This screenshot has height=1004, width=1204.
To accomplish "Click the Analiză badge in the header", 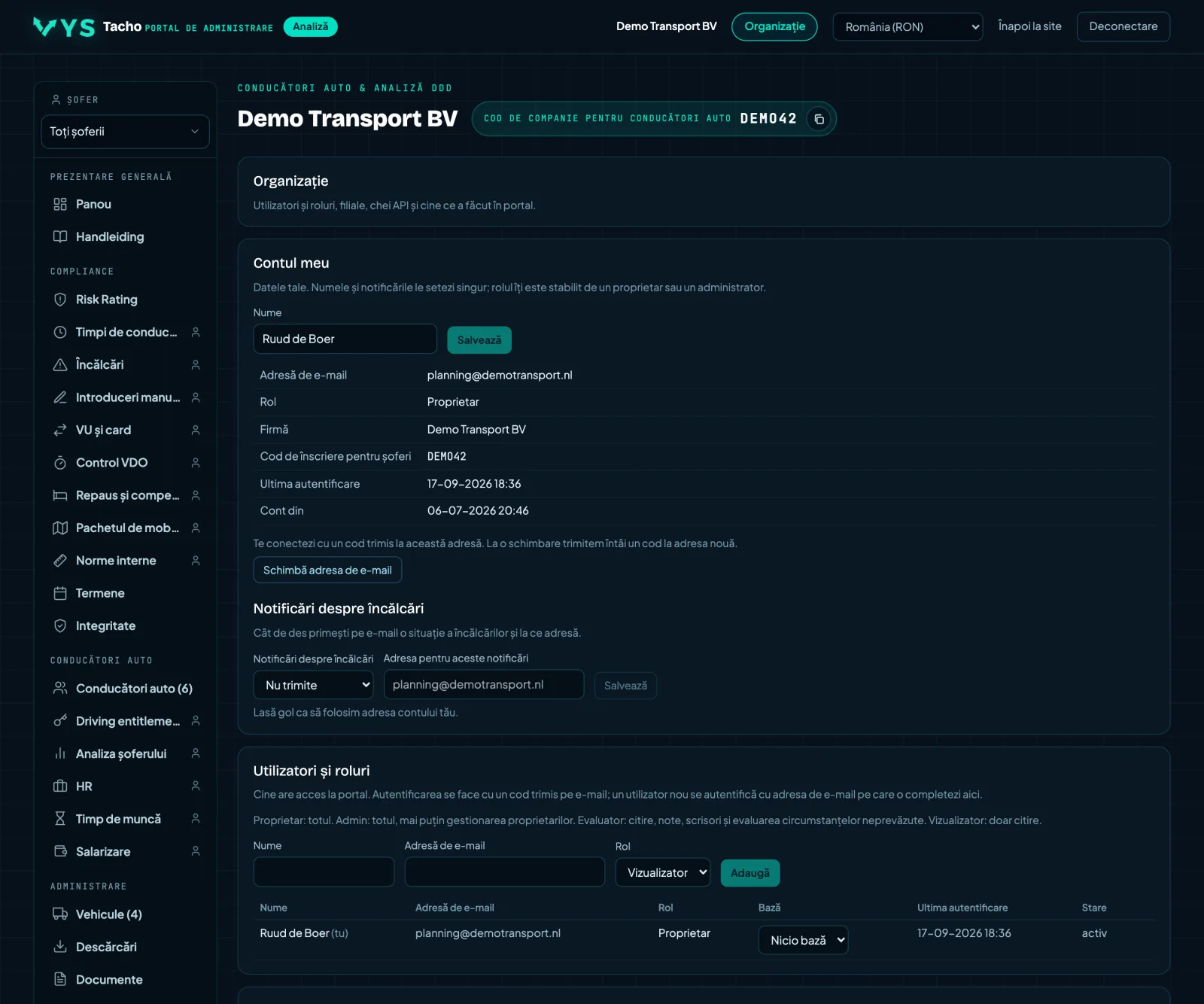I will (x=311, y=27).
